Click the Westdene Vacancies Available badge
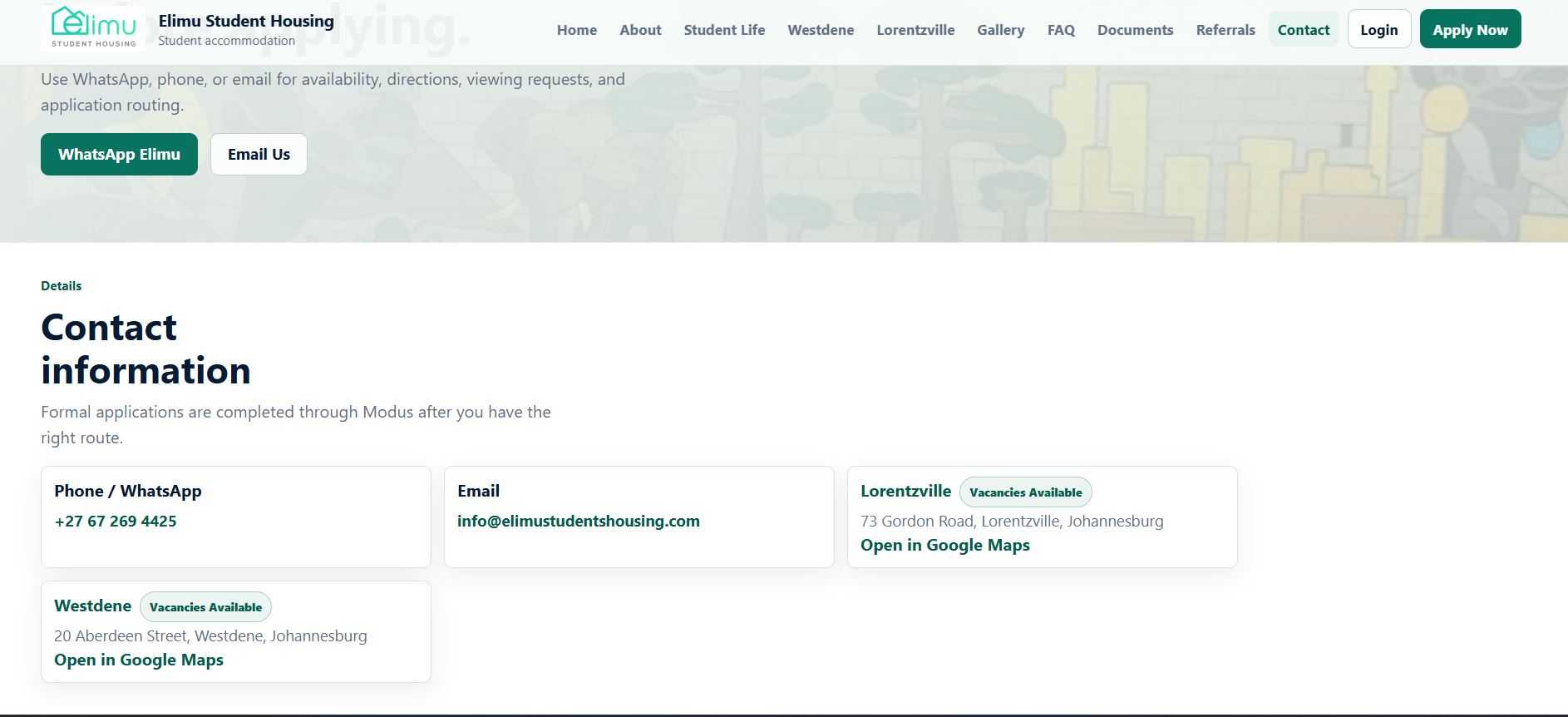This screenshot has height=717, width=1568. (205, 607)
